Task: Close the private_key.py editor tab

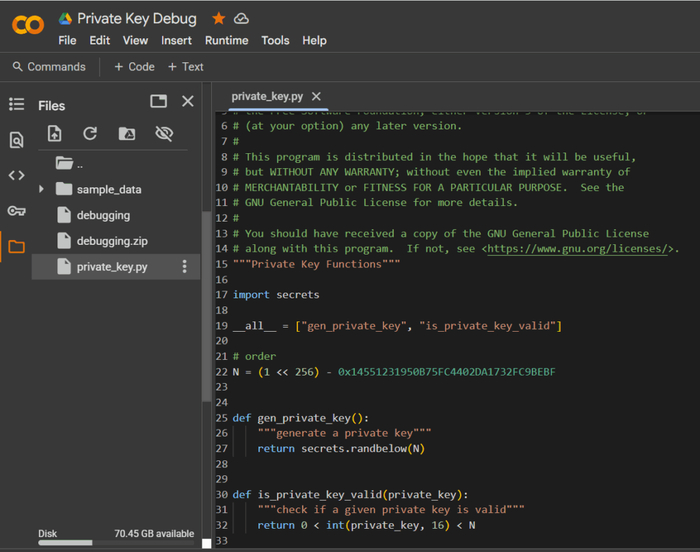Action: 316,96
